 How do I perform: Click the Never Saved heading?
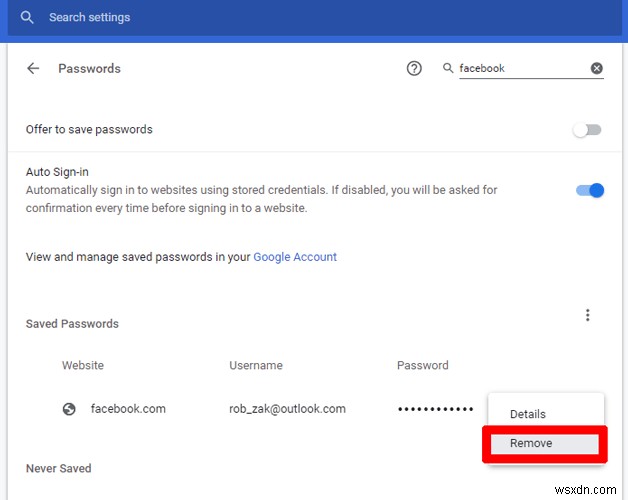click(58, 468)
